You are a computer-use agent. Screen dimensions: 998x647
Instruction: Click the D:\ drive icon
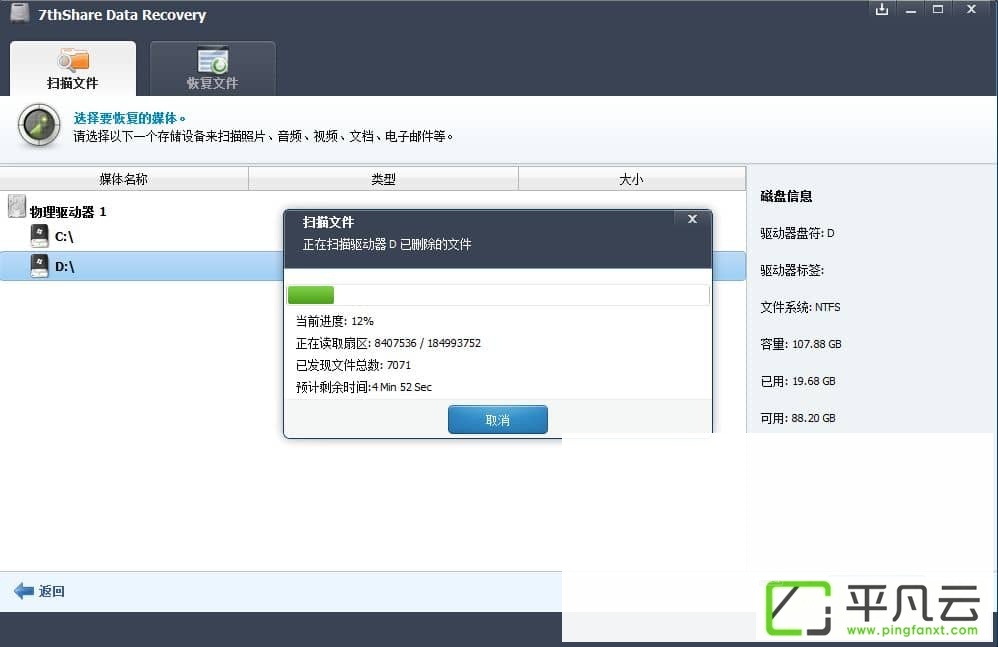[x=39, y=266]
